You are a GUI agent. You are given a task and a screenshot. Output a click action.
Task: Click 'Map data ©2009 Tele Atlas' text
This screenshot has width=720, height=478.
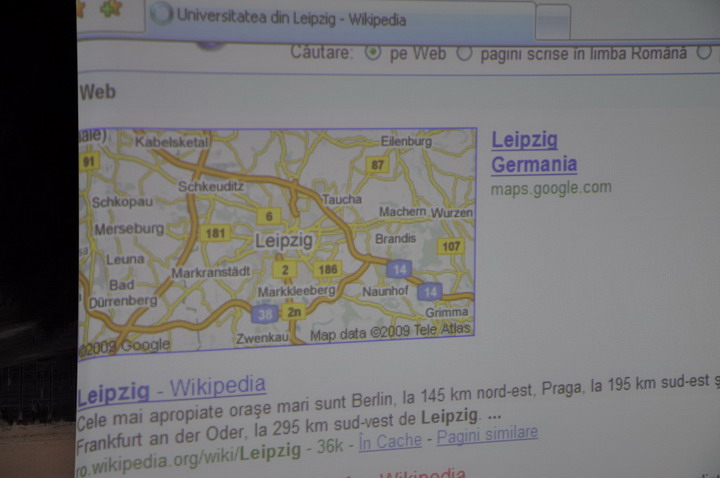coord(390,332)
